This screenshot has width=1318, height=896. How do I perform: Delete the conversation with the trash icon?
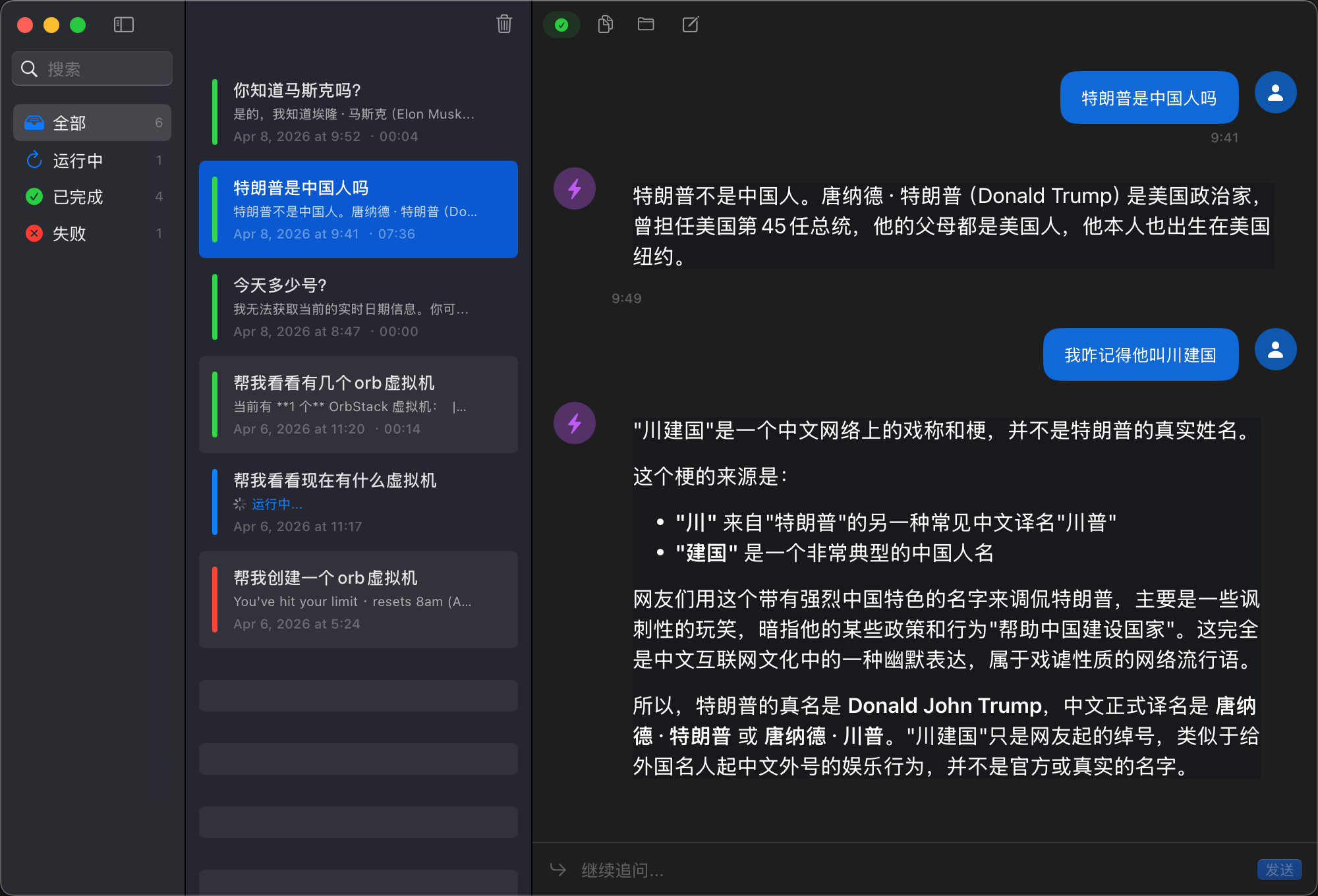click(x=503, y=24)
